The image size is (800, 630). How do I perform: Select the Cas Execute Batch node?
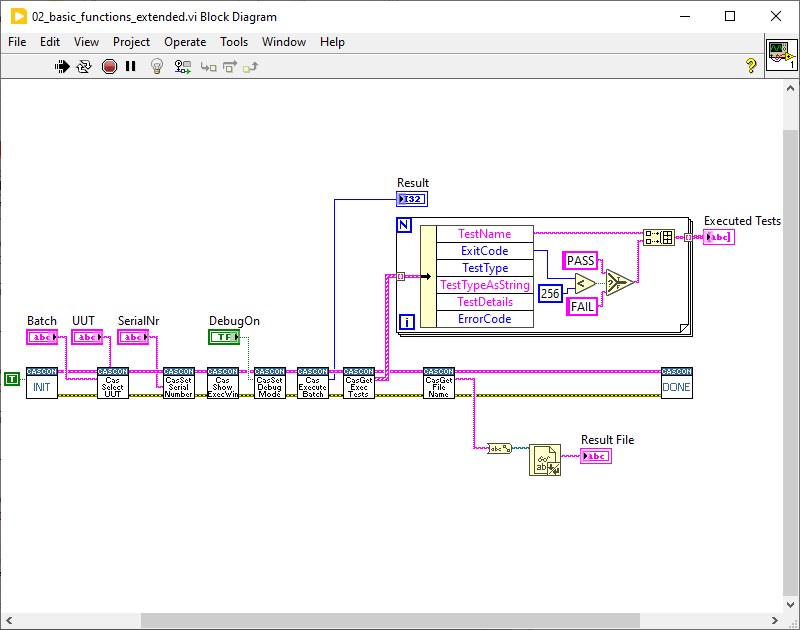(x=313, y=383)
